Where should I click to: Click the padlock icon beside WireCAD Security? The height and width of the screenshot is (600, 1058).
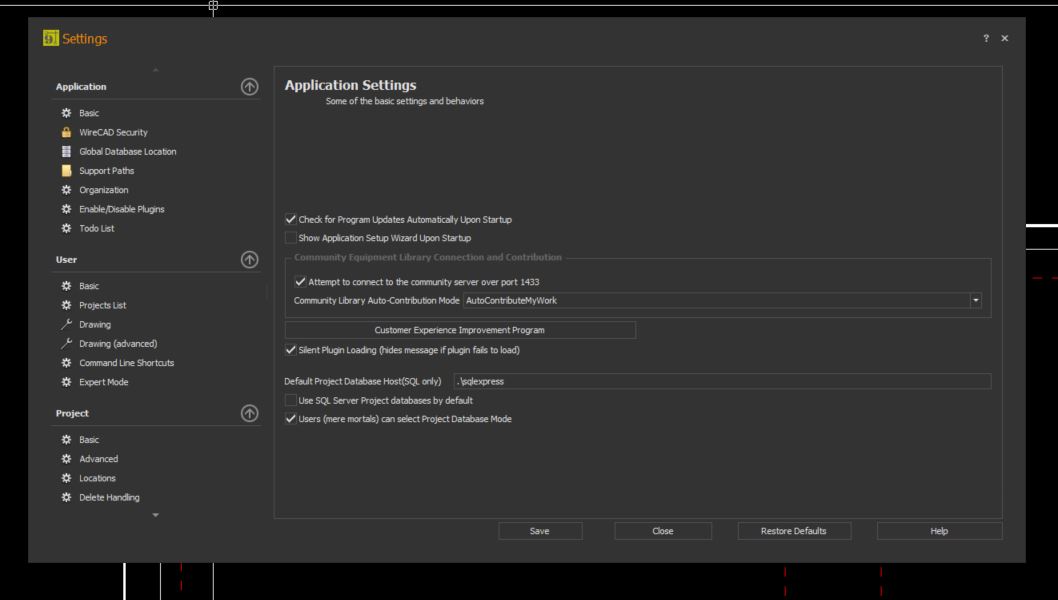(66, 132)
